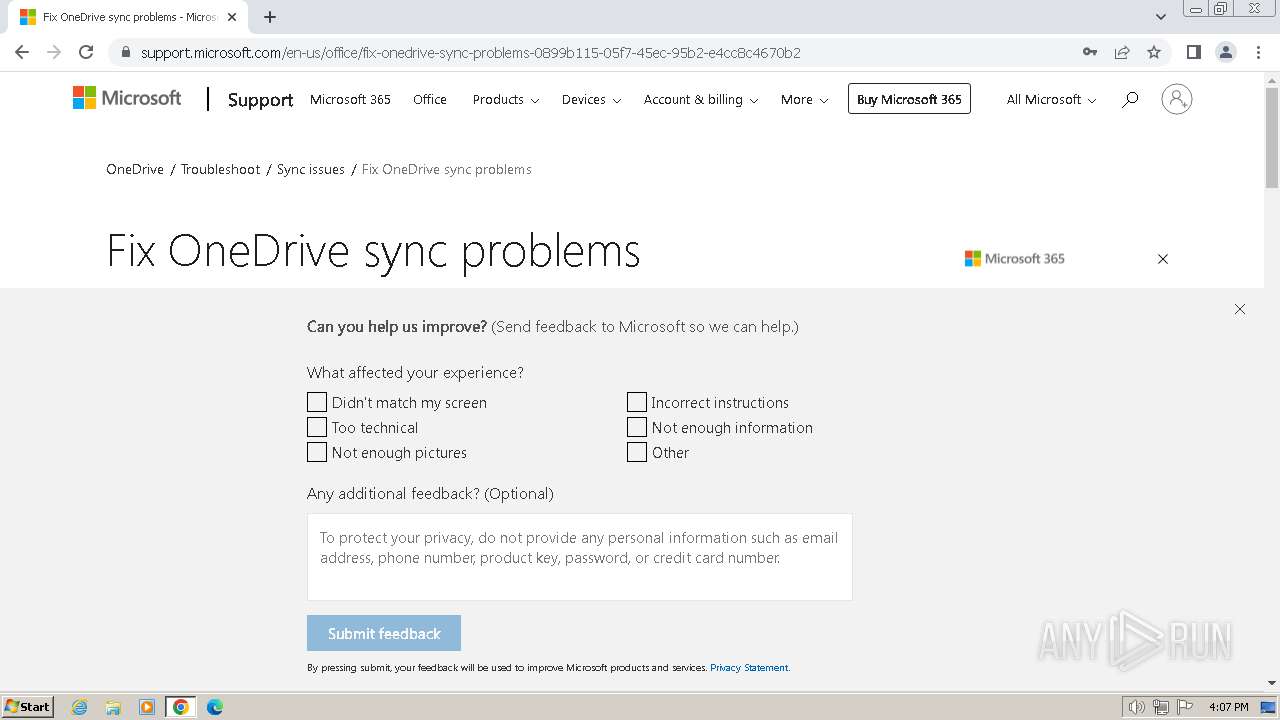Open volume control in system tray
The height and width of the screenshot is (720, 1280).
tap(1136, 707)
